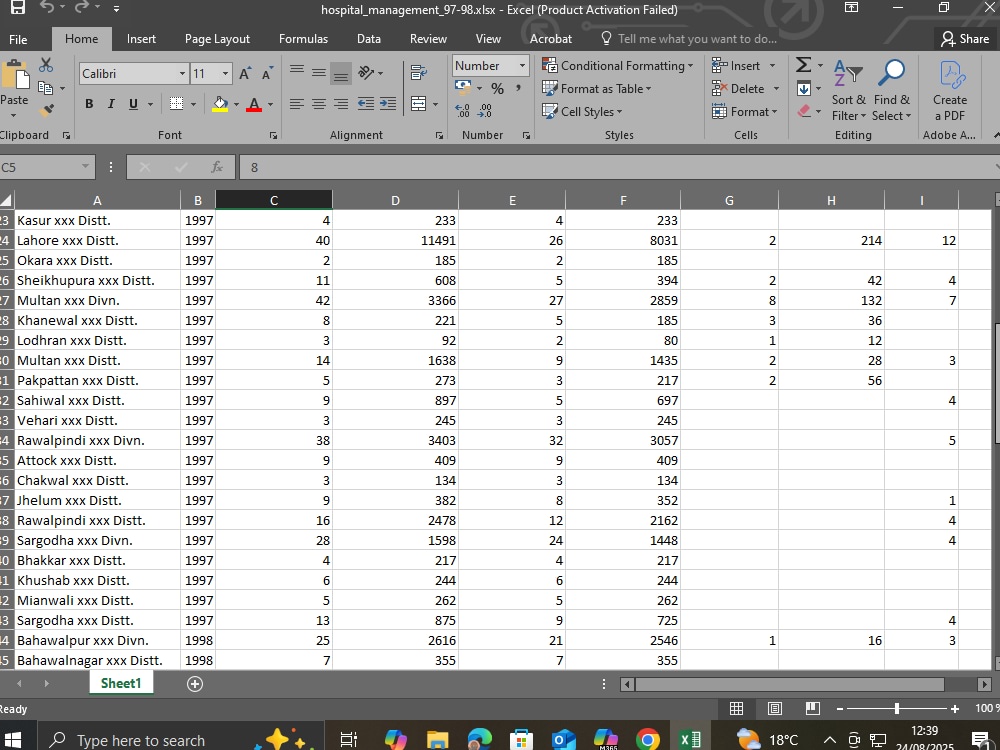
Task: Open Chrome from the taskbar
Action: click(x=647, y=740)
